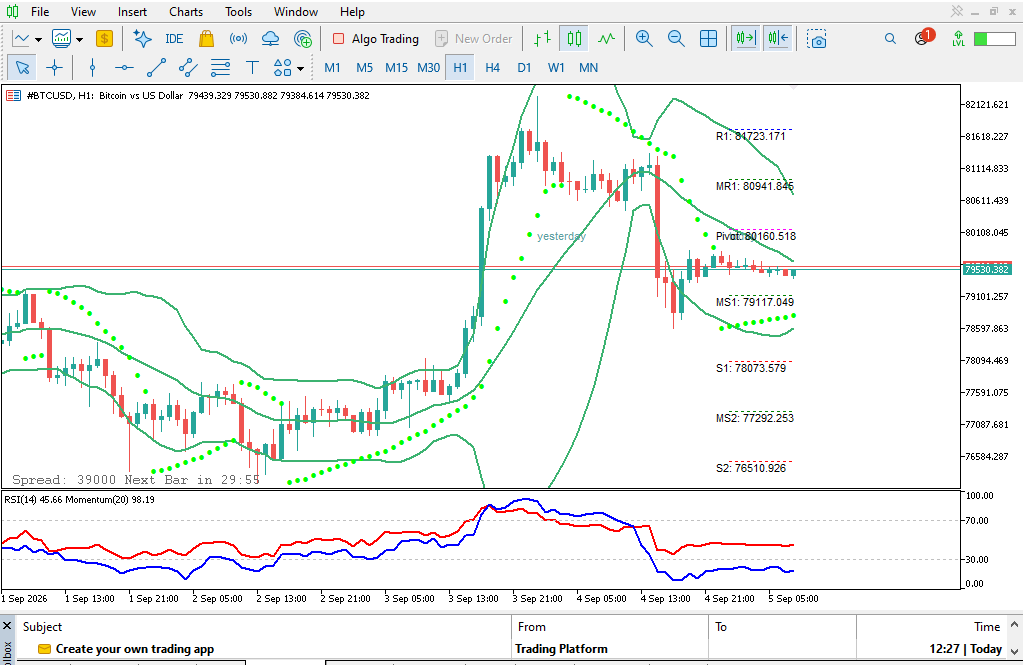Open the Window menu
The width and height of the screenshot is (1025, 665).
tap(295, 12)
